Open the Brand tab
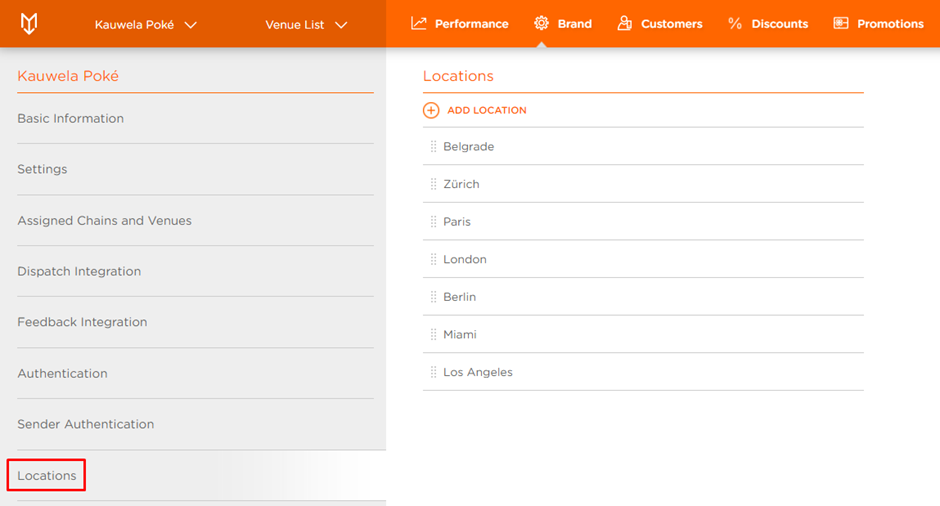940x506 pixels. [x=563, y=24]
